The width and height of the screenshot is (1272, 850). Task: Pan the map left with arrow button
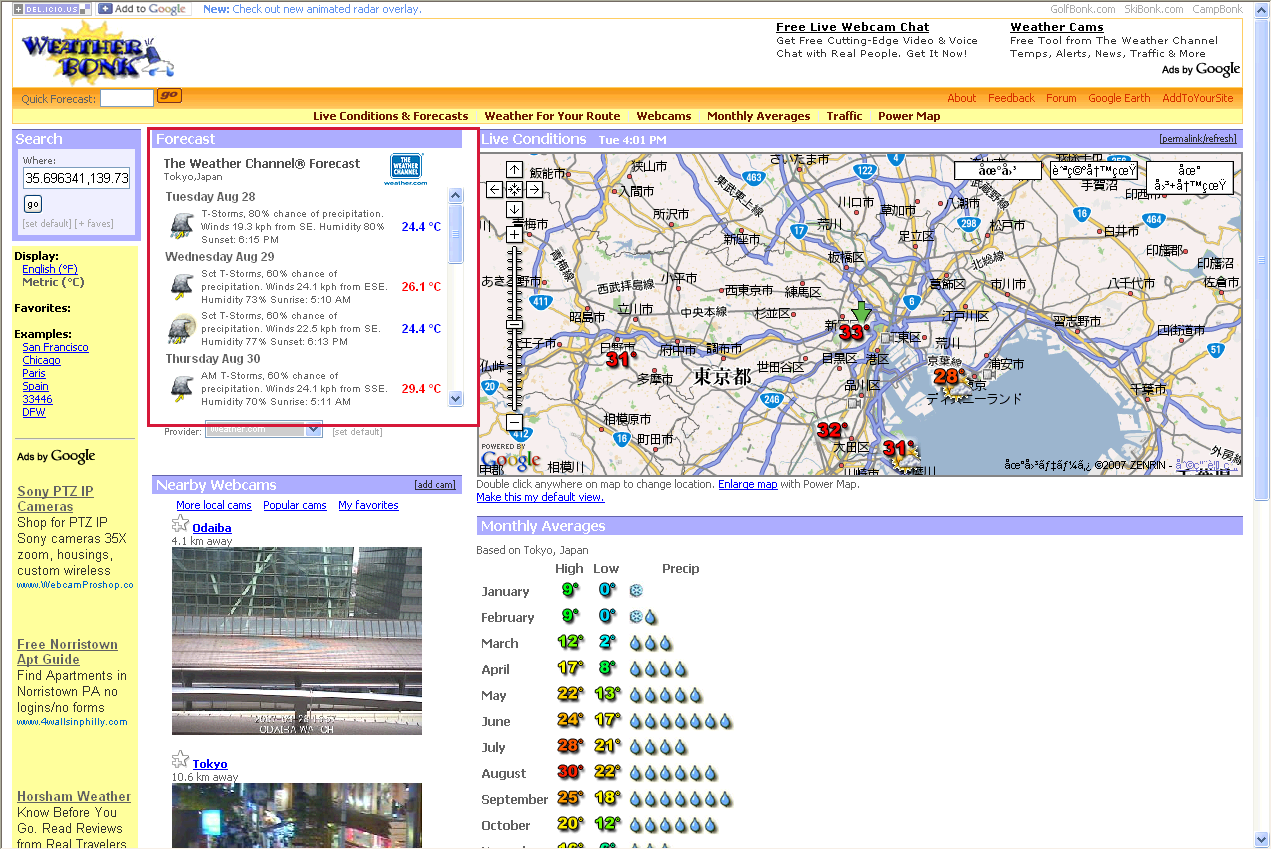click(494, 189)
